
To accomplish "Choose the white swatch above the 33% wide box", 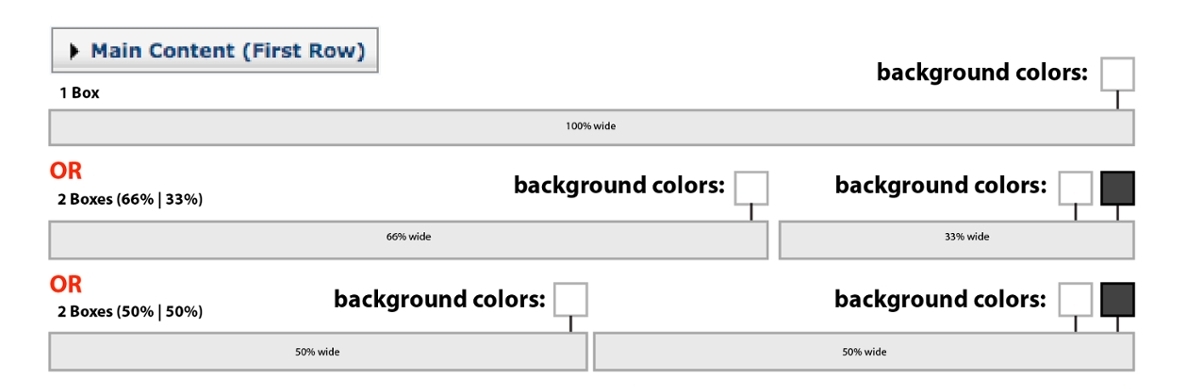I will [1075, 188].
